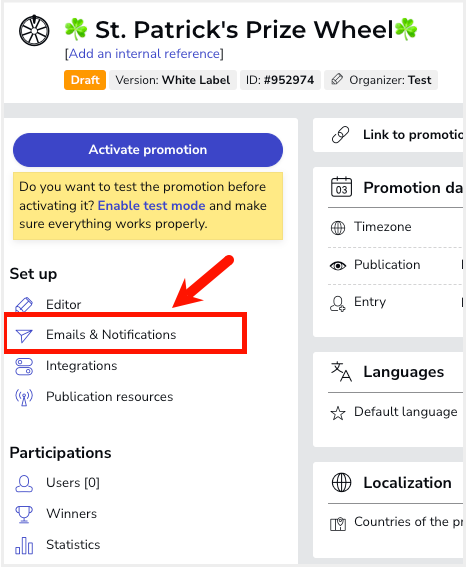Click the Organizer: Test tag
This screenshot has width=466, height=568.
pos(381,80)
